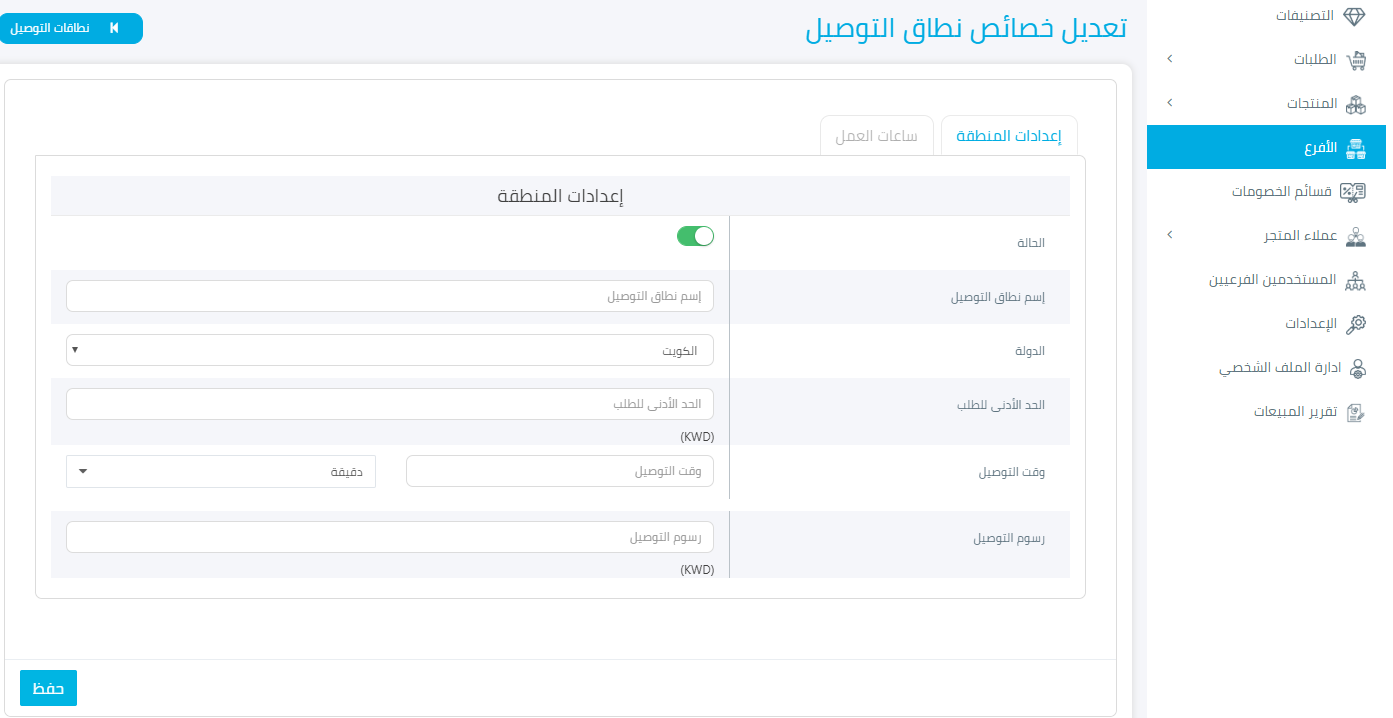This screenshot has height=718, width=1393.
Task: Click the gear icon for الإعدادات
Action: 1356,324
